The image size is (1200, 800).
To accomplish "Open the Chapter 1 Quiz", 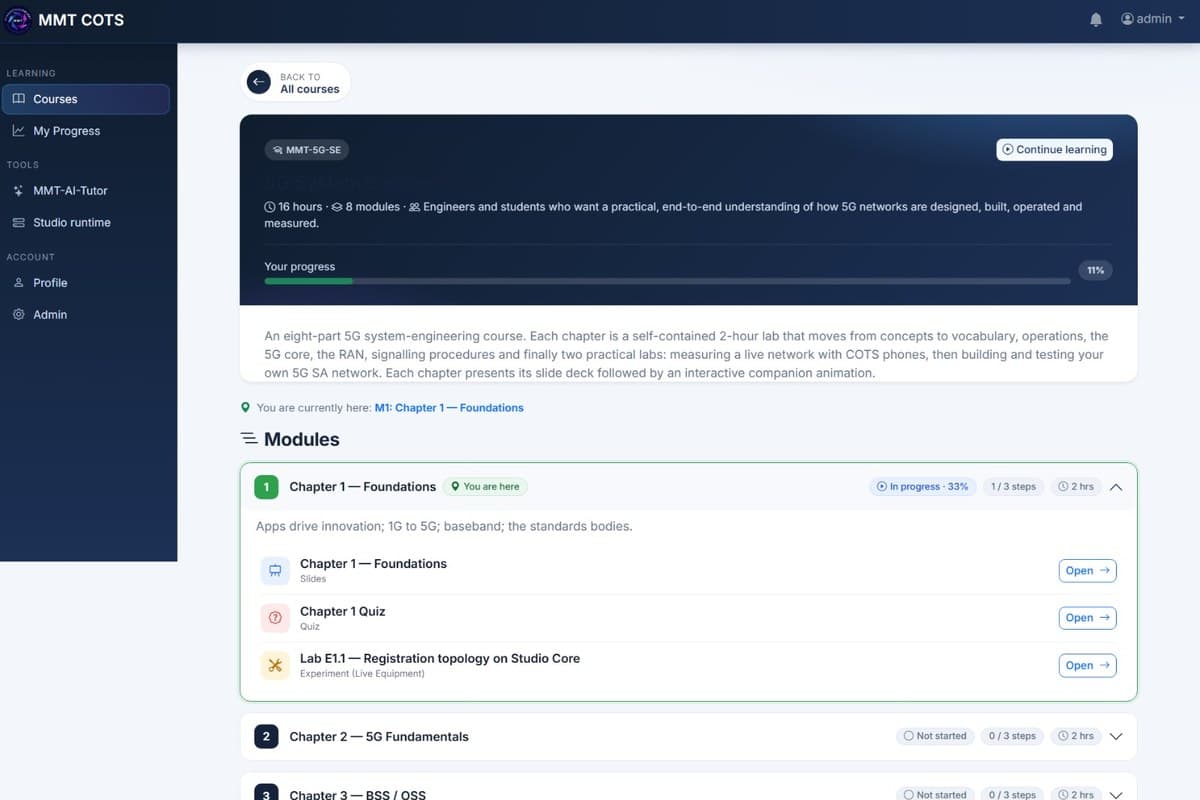I will point(1088,618).
